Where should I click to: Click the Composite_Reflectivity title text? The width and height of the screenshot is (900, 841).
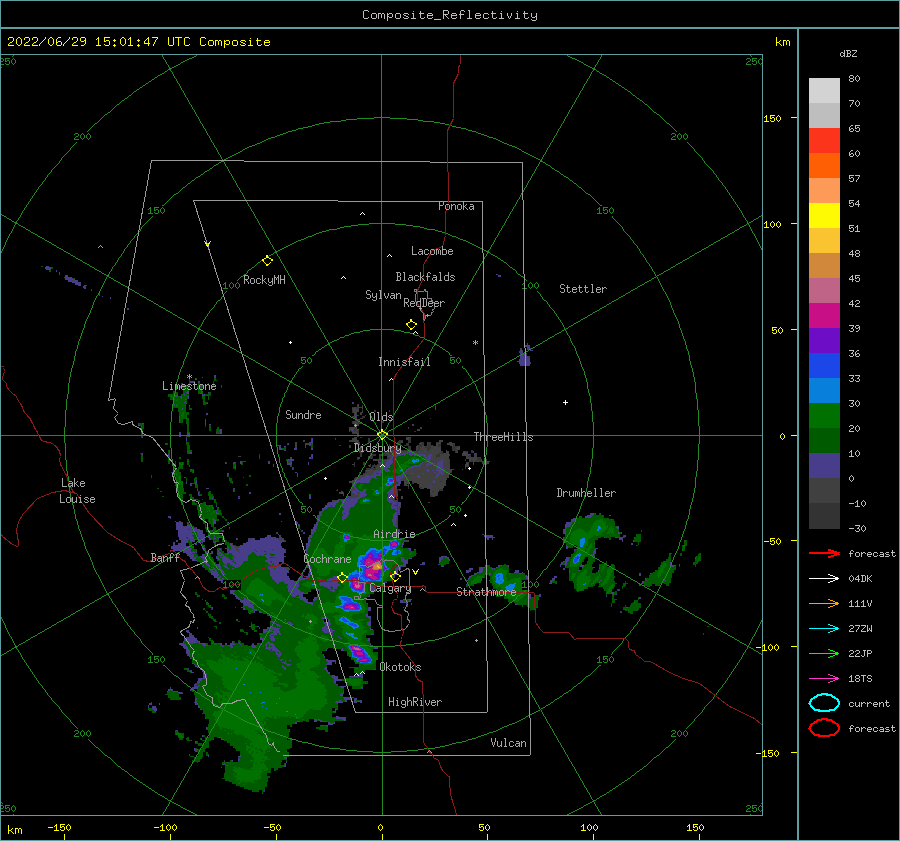449,15
